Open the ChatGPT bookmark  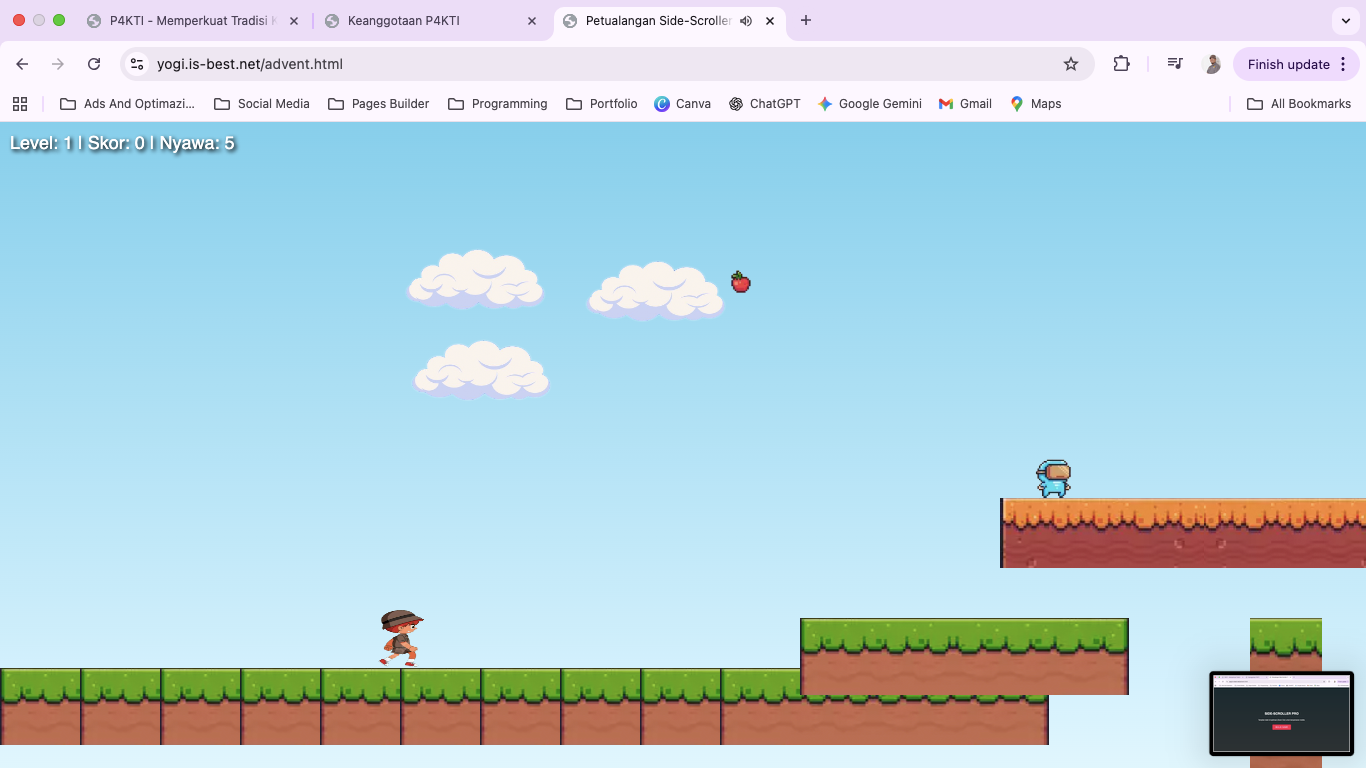pyautogui.click(x=764, y=103)
